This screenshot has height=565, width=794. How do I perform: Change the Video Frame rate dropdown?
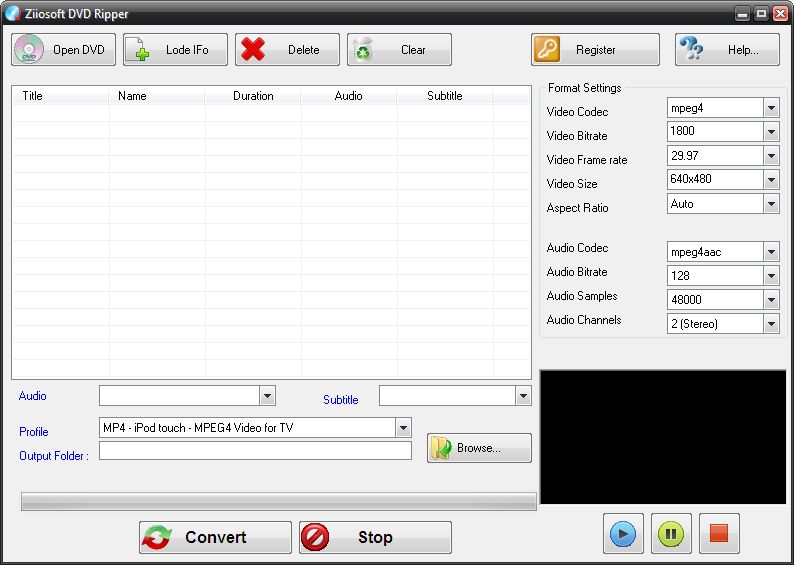tap(771, 155)
